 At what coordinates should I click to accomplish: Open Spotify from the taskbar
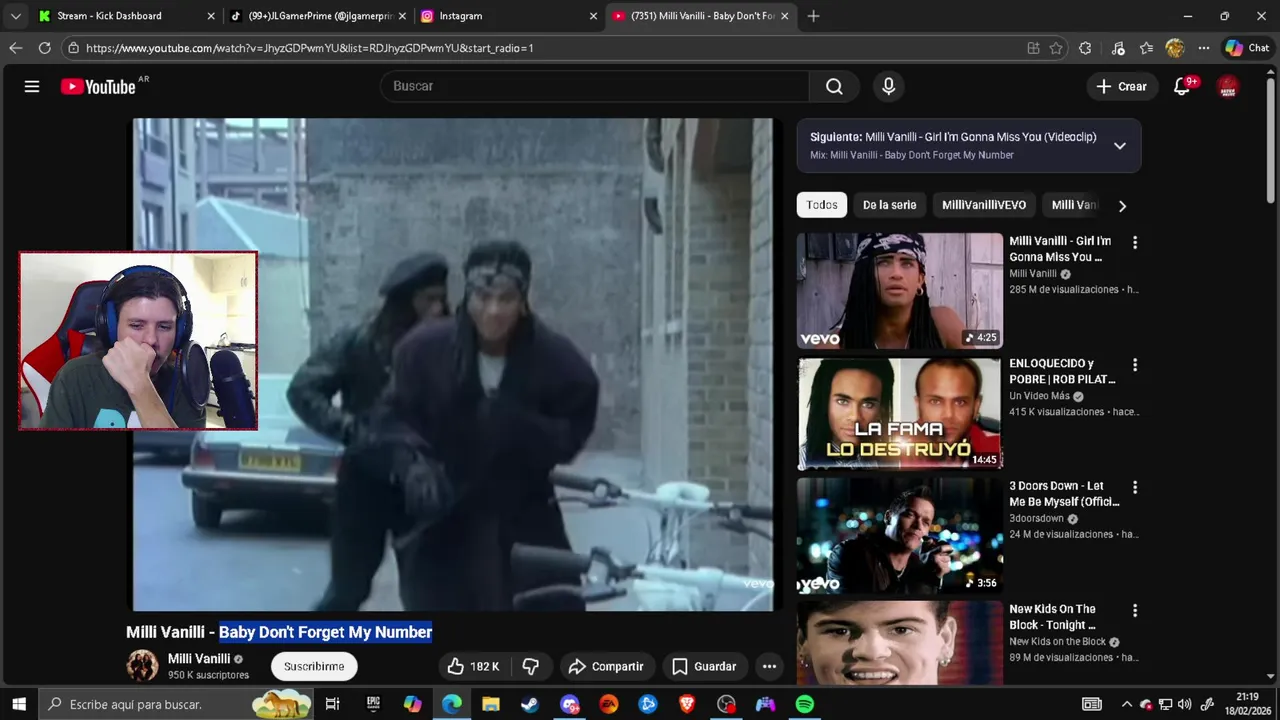[x=805, y=704]
